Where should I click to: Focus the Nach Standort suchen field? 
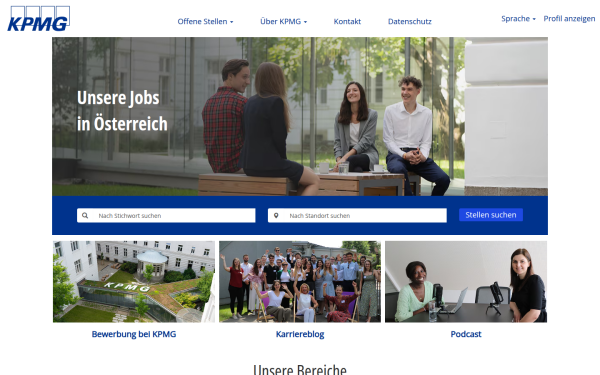point(357,215)
